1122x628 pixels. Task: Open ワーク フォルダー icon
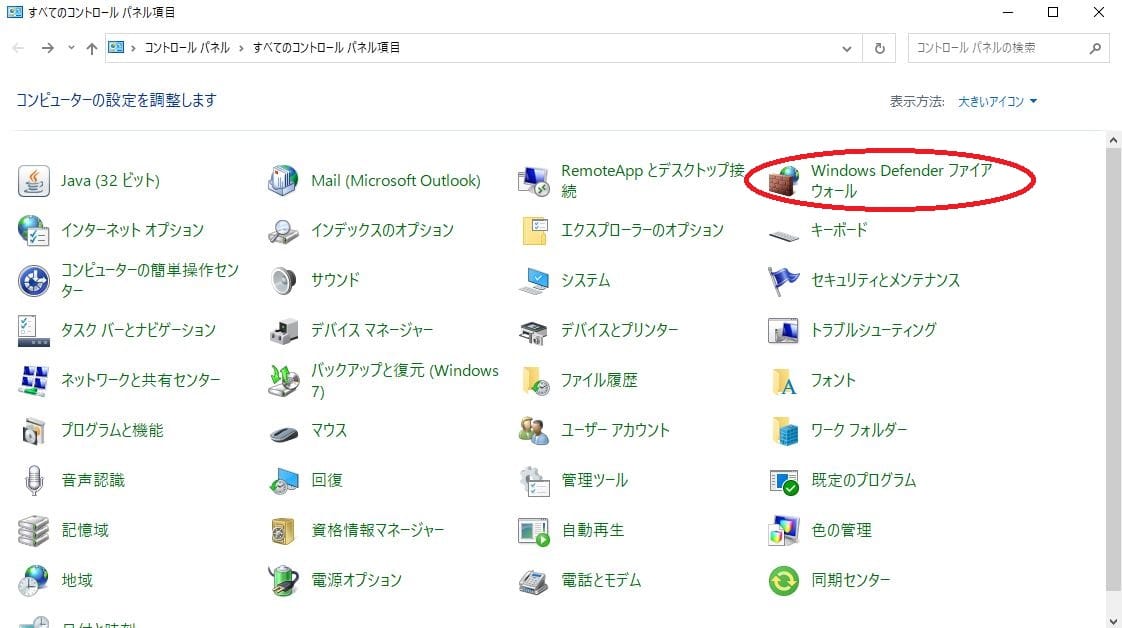click(785, 431)
